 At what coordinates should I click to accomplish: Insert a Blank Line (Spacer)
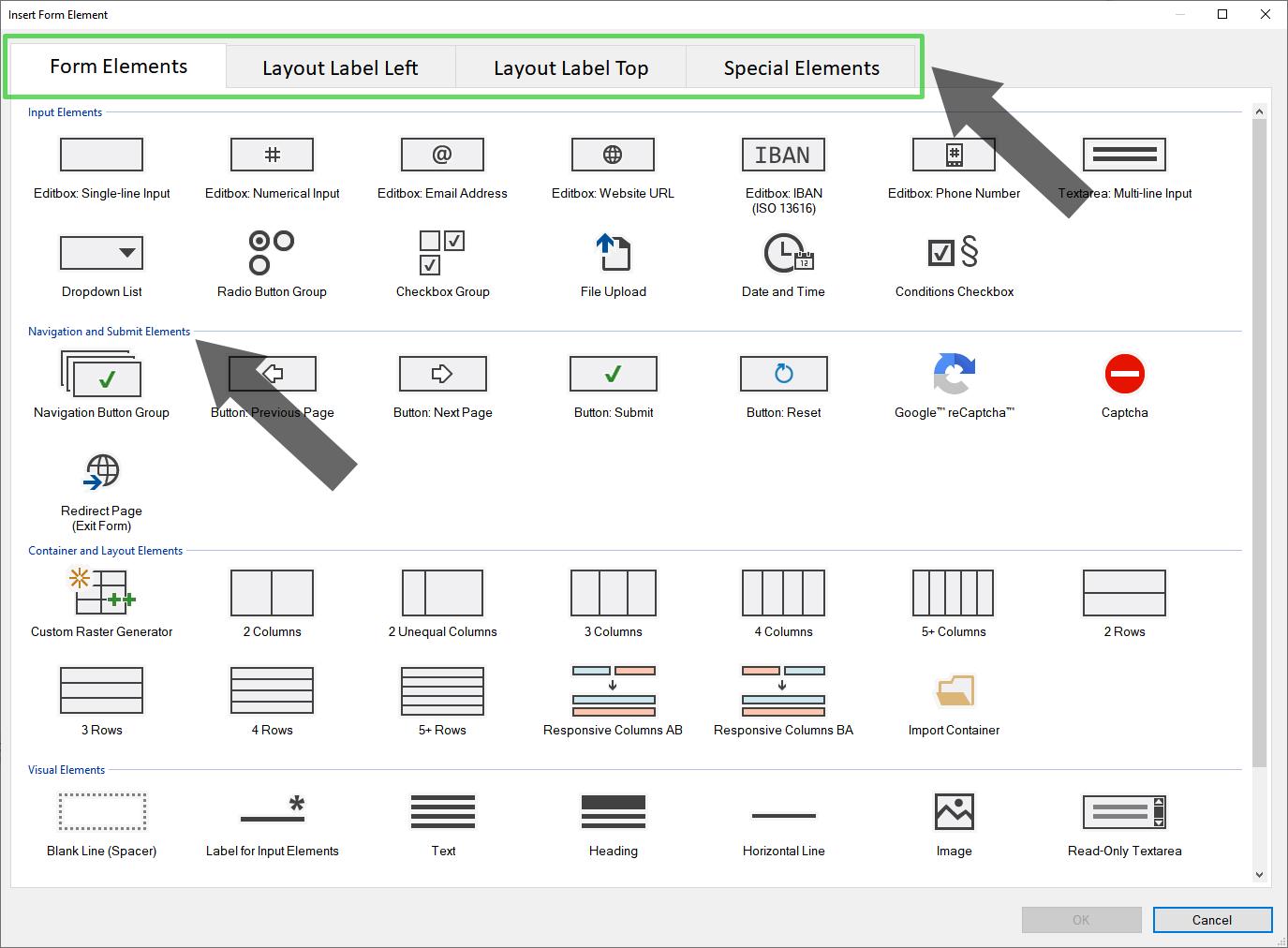[x=101, y=824]
